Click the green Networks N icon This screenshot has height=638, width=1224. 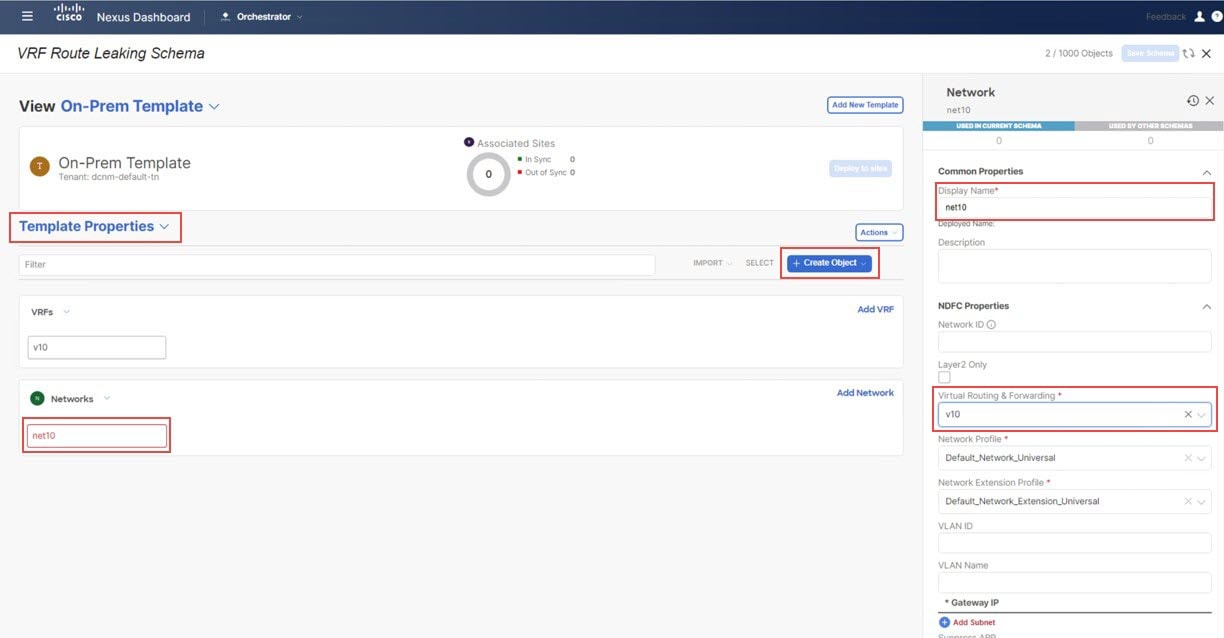(37, 398)
